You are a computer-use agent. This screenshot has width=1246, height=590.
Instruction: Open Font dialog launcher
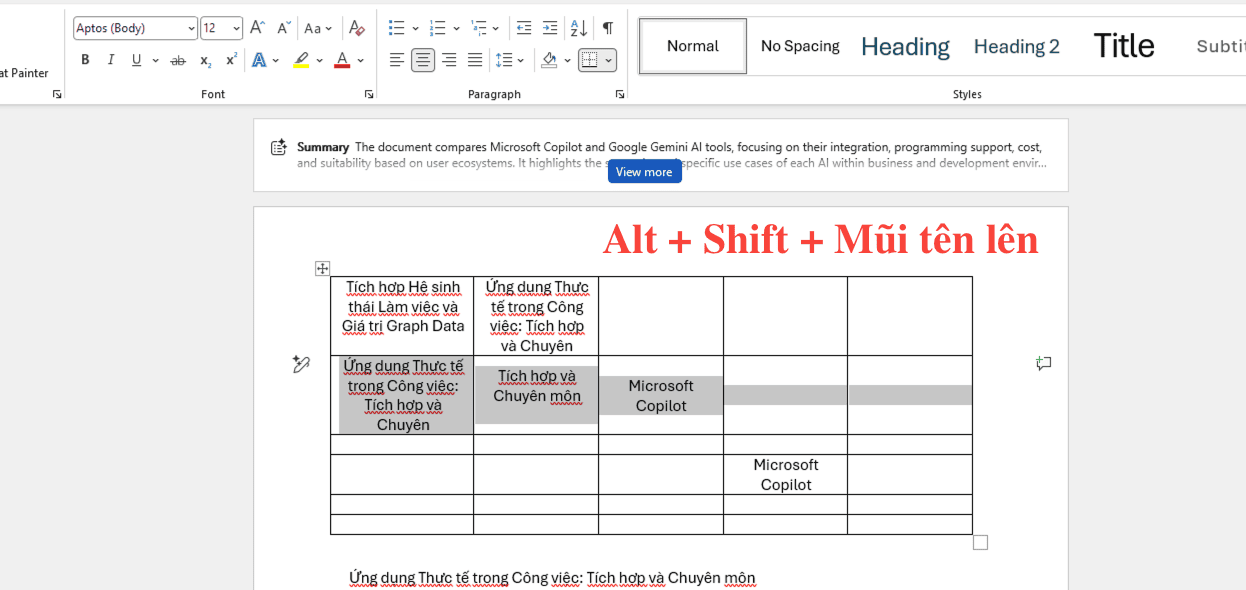point(369,94)
